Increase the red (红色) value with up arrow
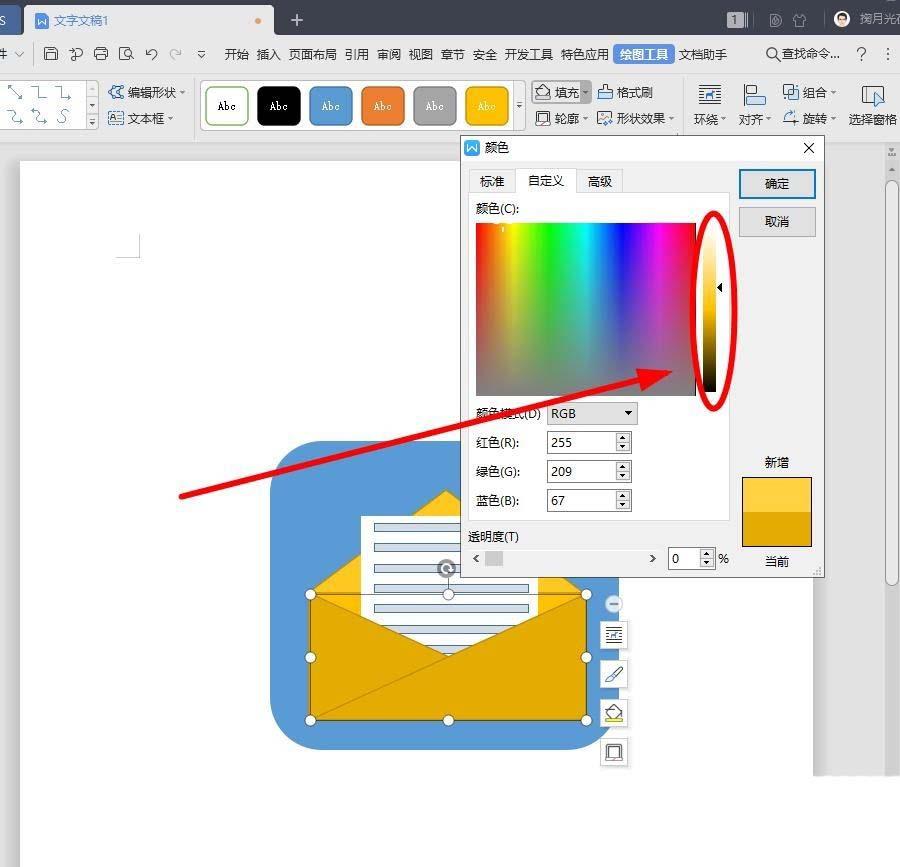The image size is (900, 867). (x=623, y=437)
